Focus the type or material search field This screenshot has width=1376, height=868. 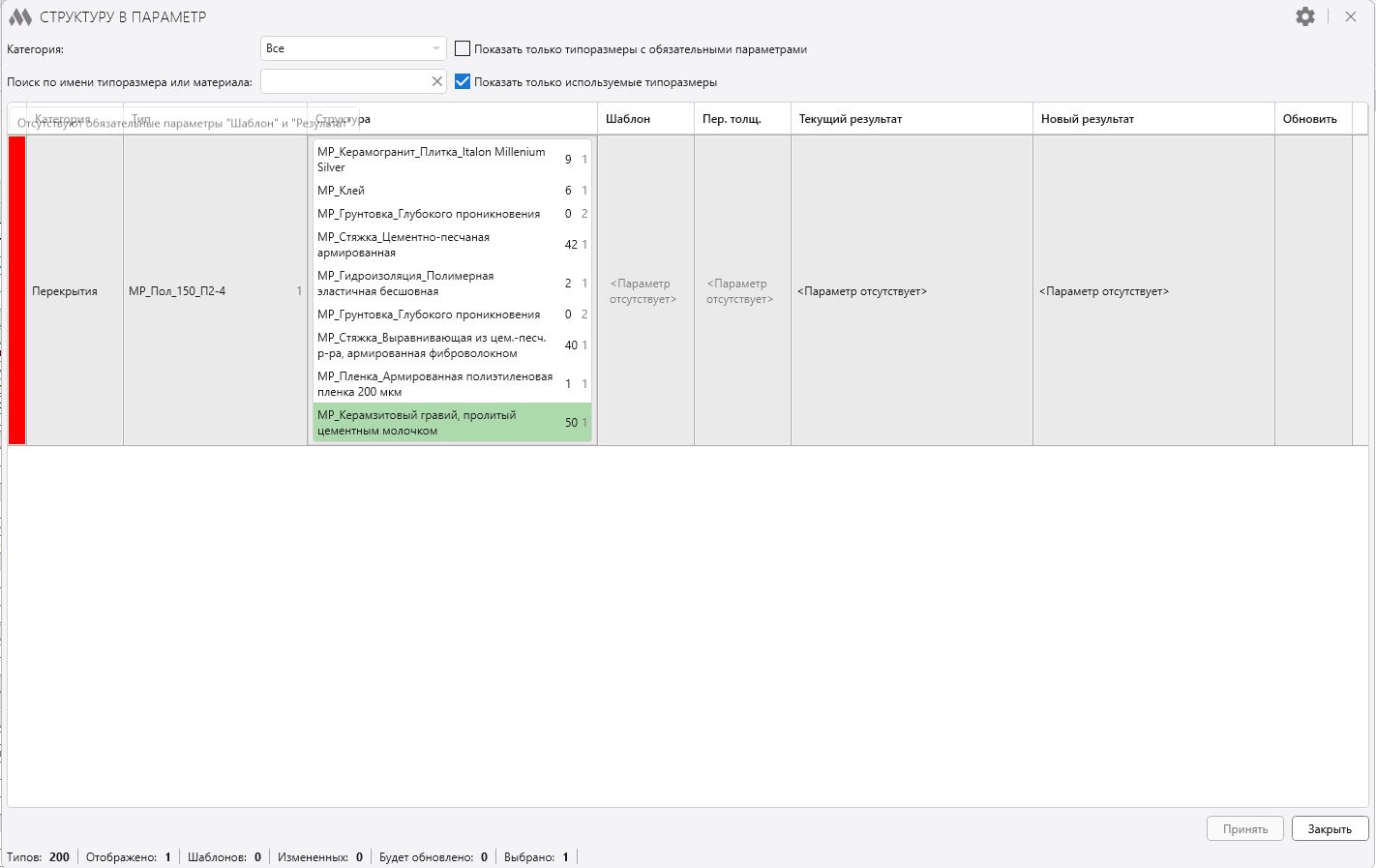(344, 82)
